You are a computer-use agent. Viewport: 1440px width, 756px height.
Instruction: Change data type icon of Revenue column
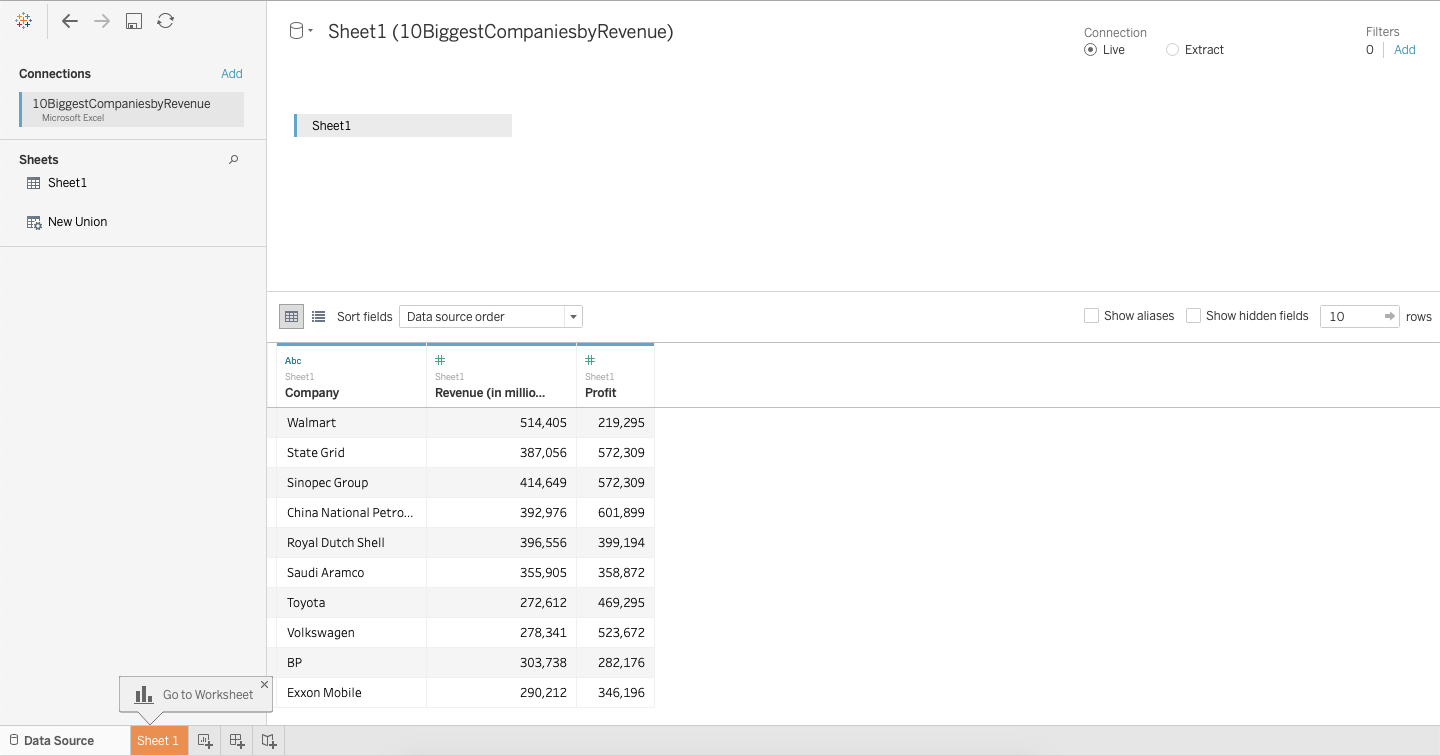pos(440,360)
